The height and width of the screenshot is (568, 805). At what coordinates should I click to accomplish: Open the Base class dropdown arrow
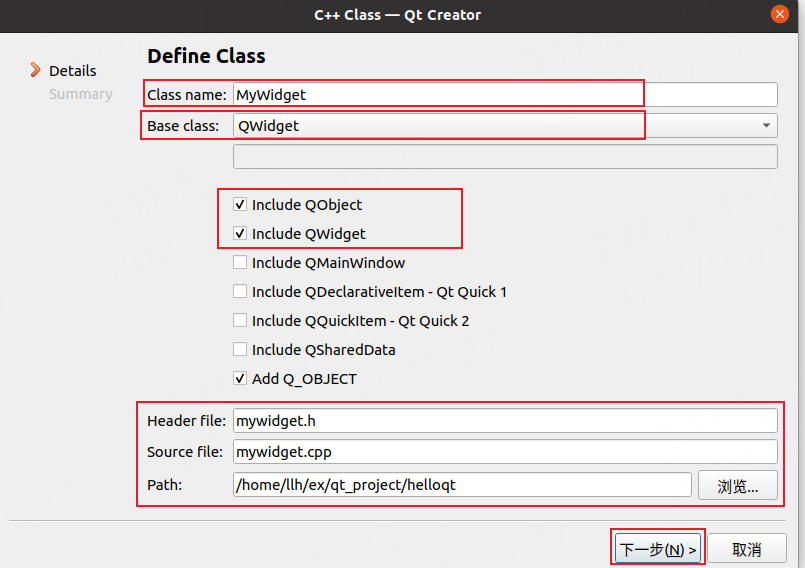pyautogui.click(x=766, y=125)
